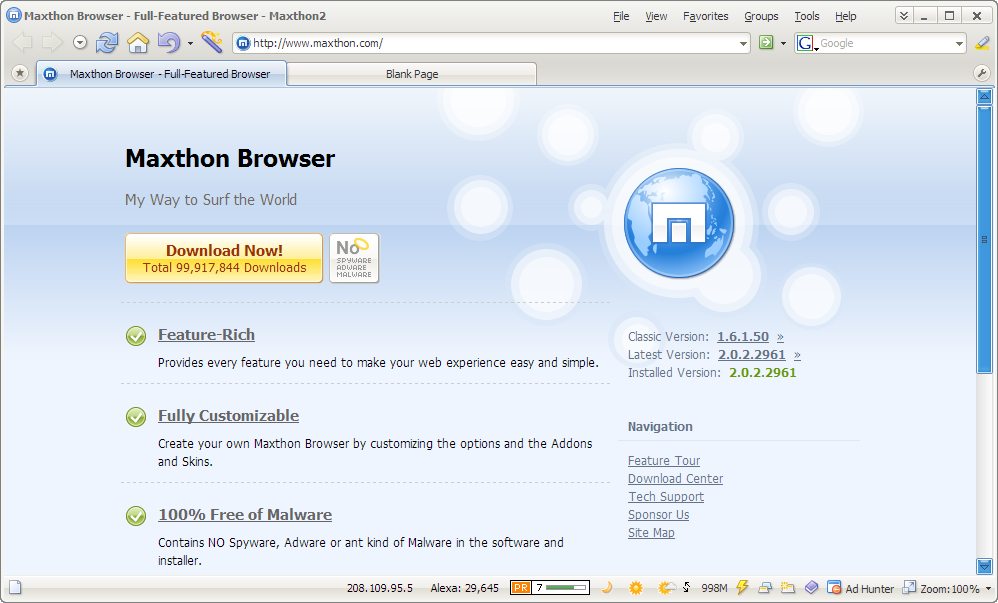The image size is (998, 603).
Task: Open the address bar dropdown arrow
Action: [743, 43]
